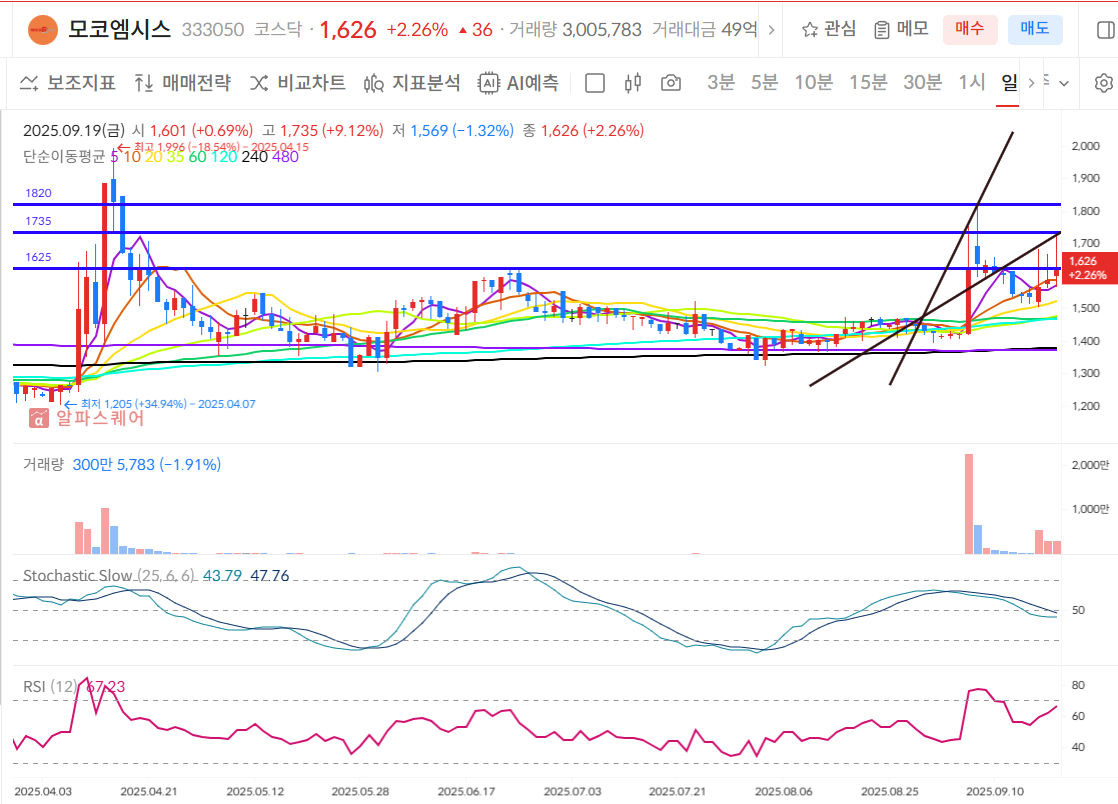Switch to 1시 hourly timeframe
This screenshot has width=1118, height=804.
[x=971, y=83]
